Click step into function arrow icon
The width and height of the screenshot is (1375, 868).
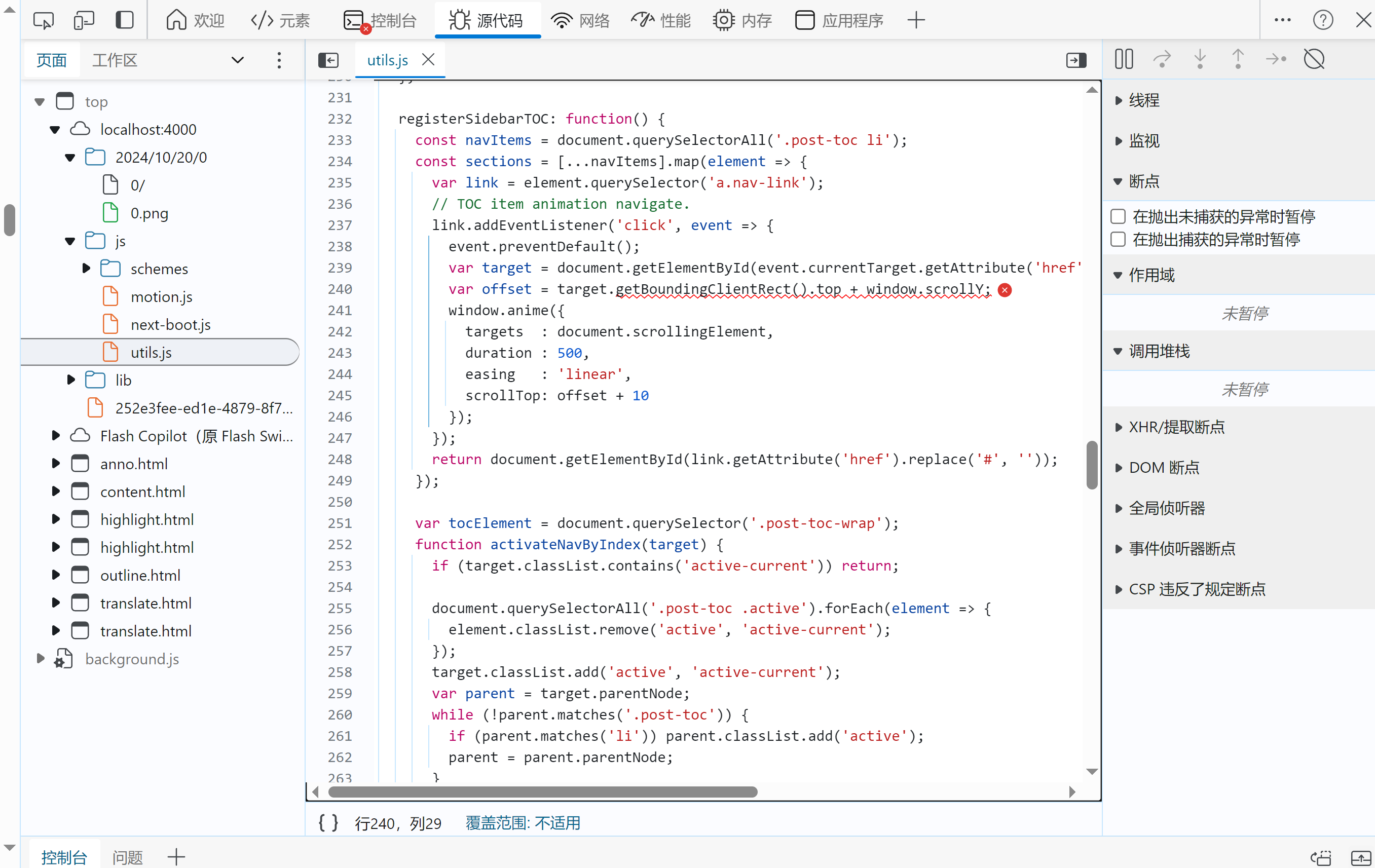point(1200,59)
